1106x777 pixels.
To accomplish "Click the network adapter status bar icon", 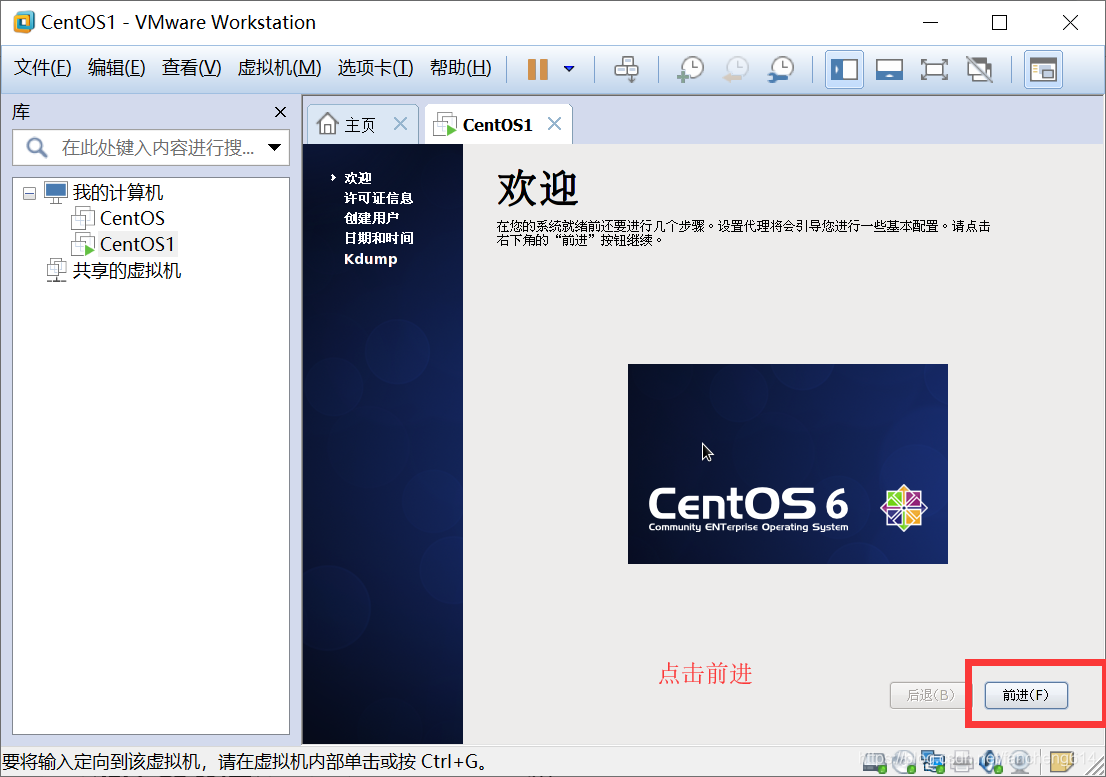I will (x=932, y=761).
